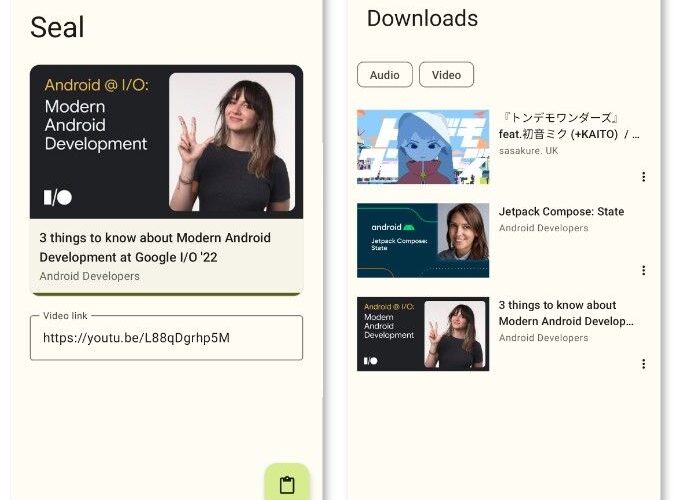Open the Jetpack Compose: State thumbnail

click(423, 241)
